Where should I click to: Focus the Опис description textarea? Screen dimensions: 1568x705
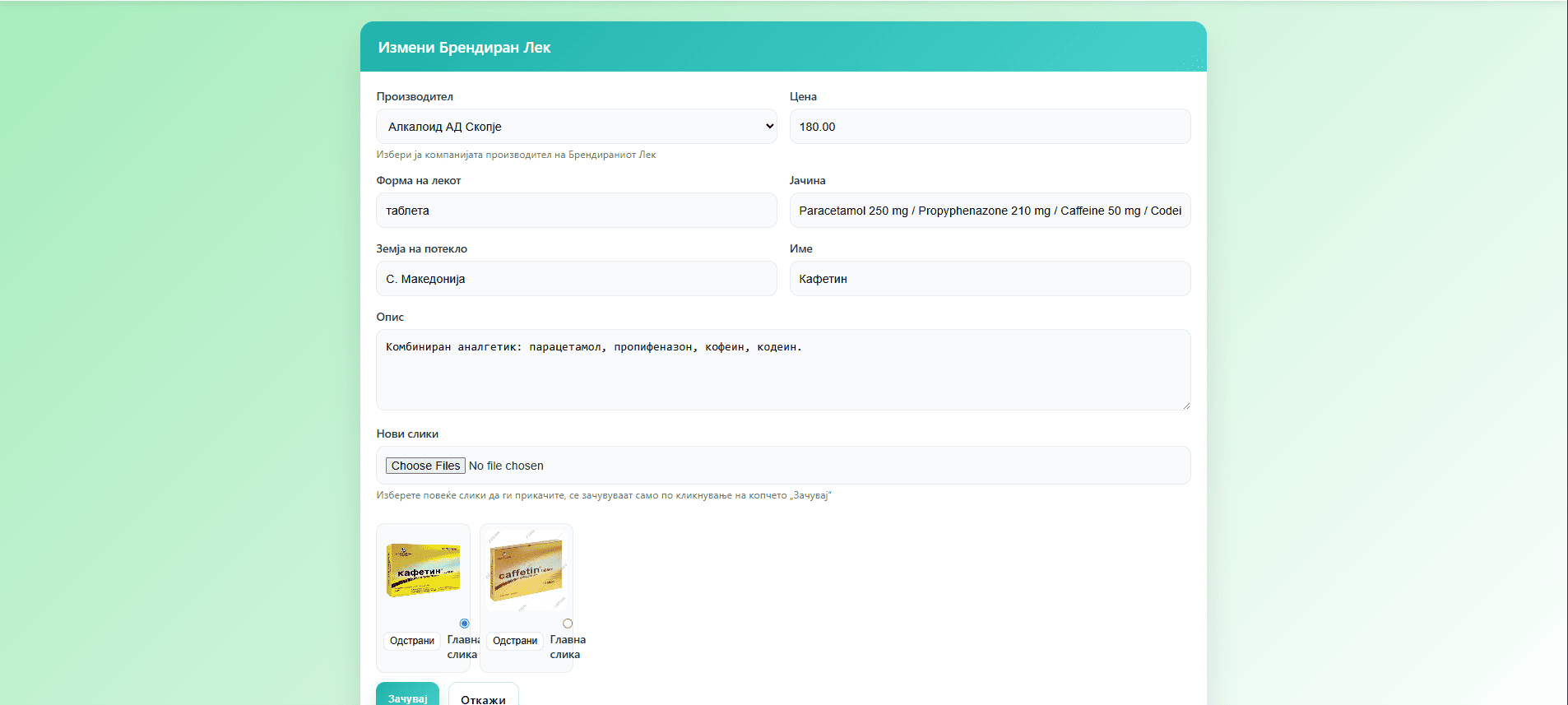click(782, 370)
